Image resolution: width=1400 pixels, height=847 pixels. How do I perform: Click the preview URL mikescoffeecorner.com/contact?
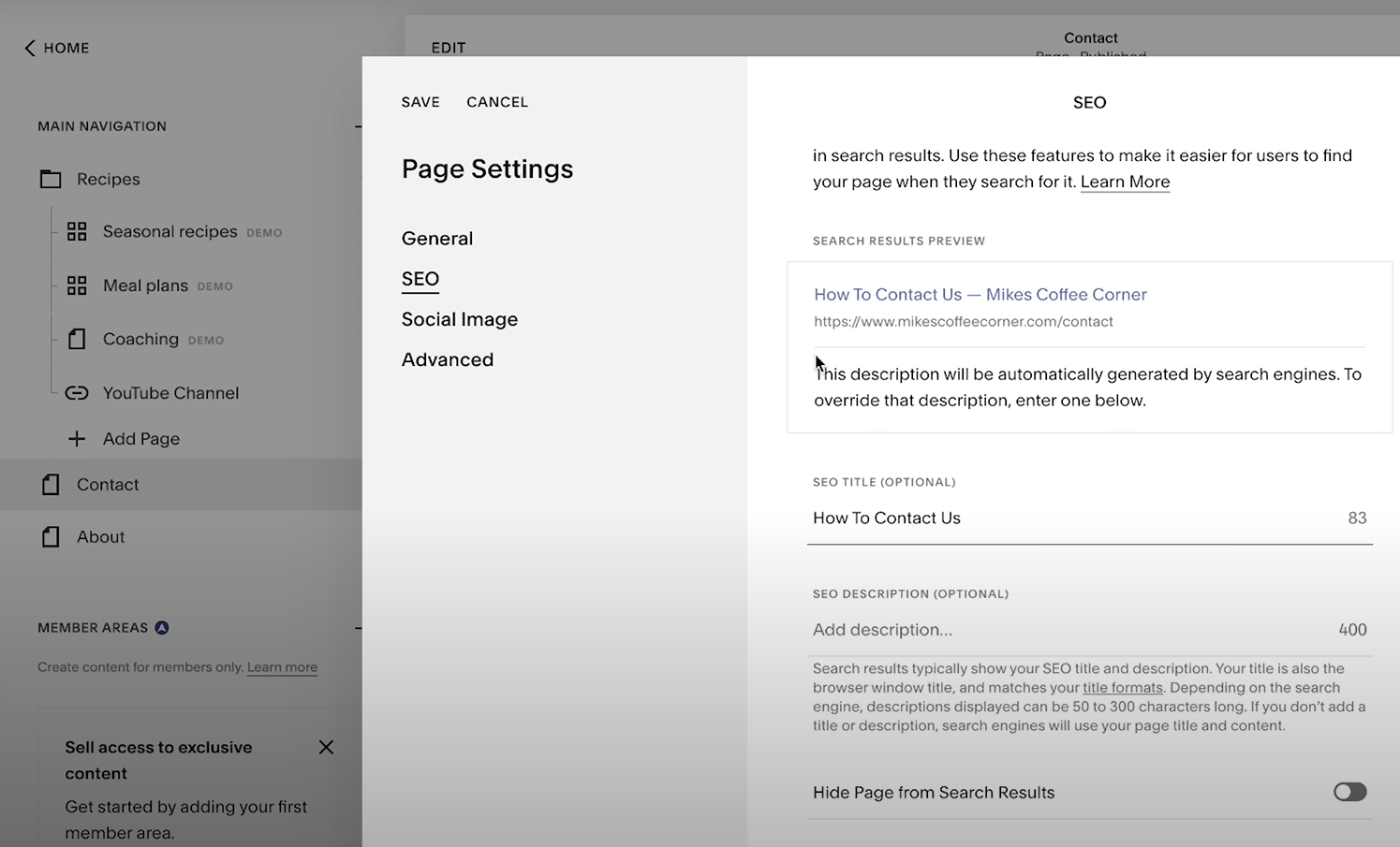click(x=964, y=321)
